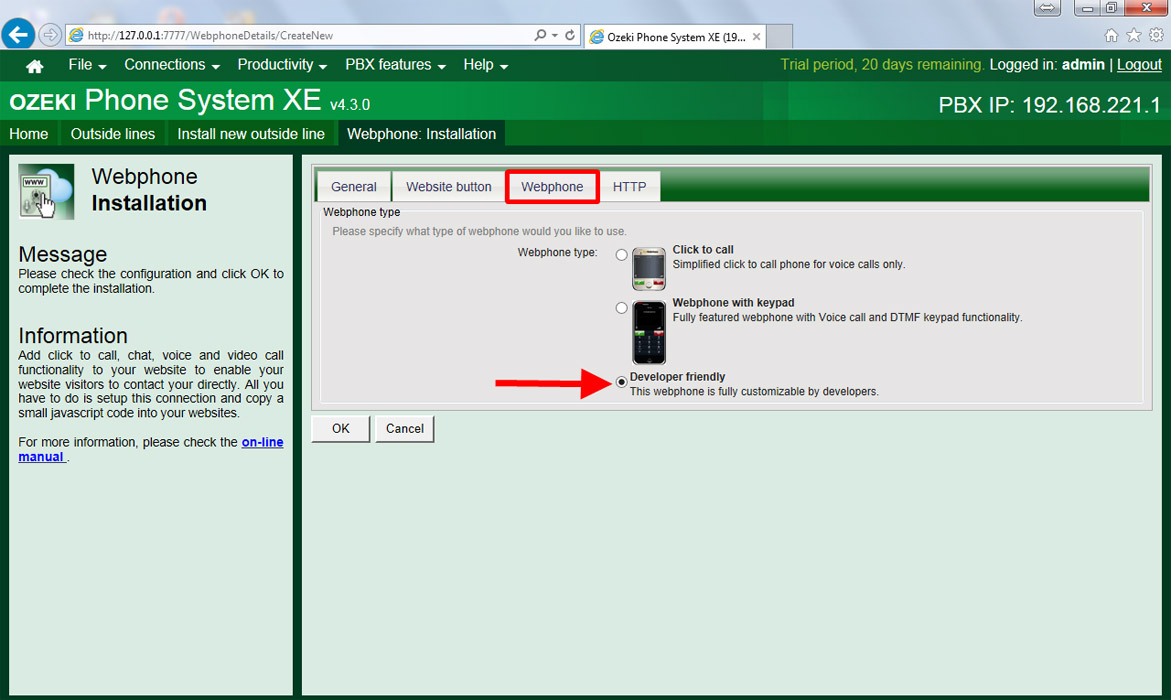Switch to the Website button tab
Screen dimensions: 1171x700
[x=448, y=187]
